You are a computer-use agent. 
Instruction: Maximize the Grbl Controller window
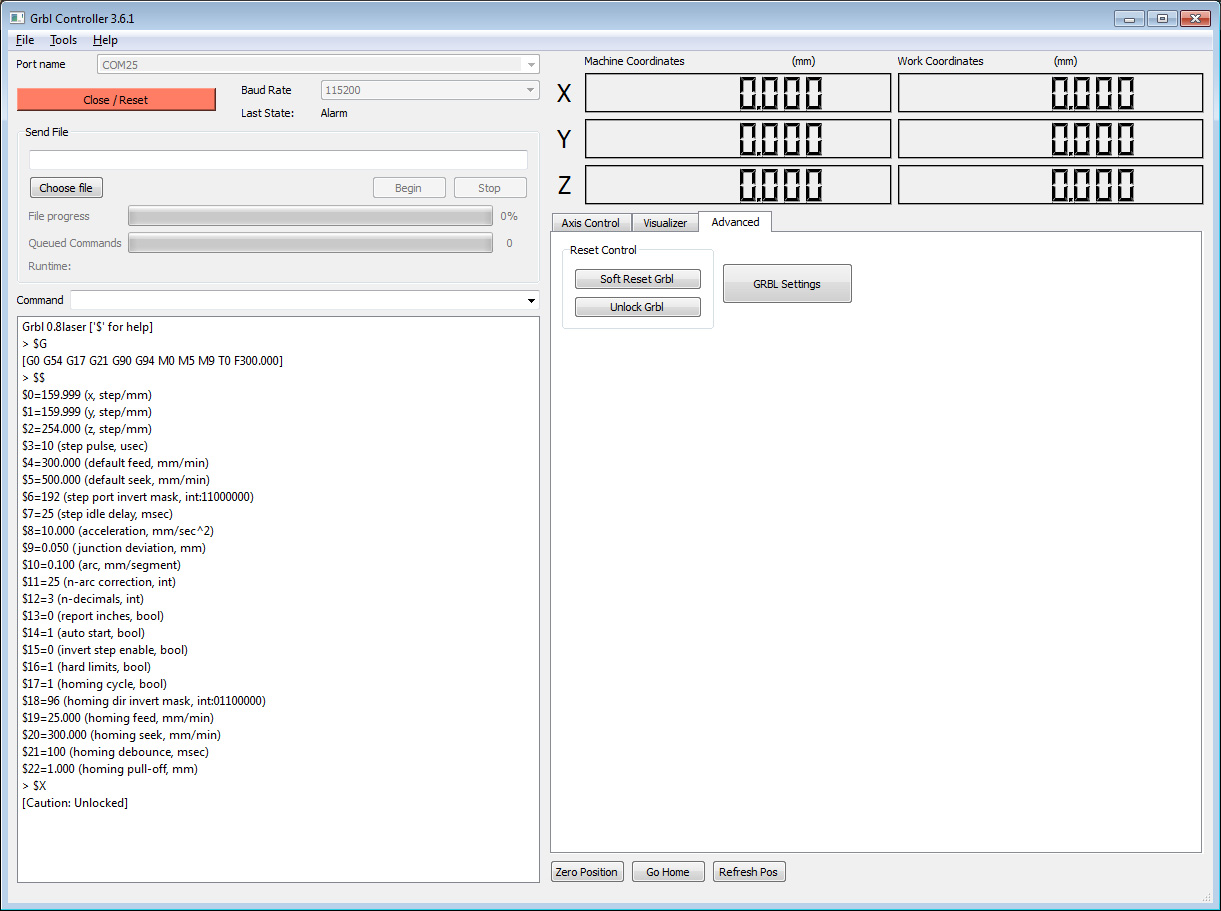click(x=1162, y=18)
